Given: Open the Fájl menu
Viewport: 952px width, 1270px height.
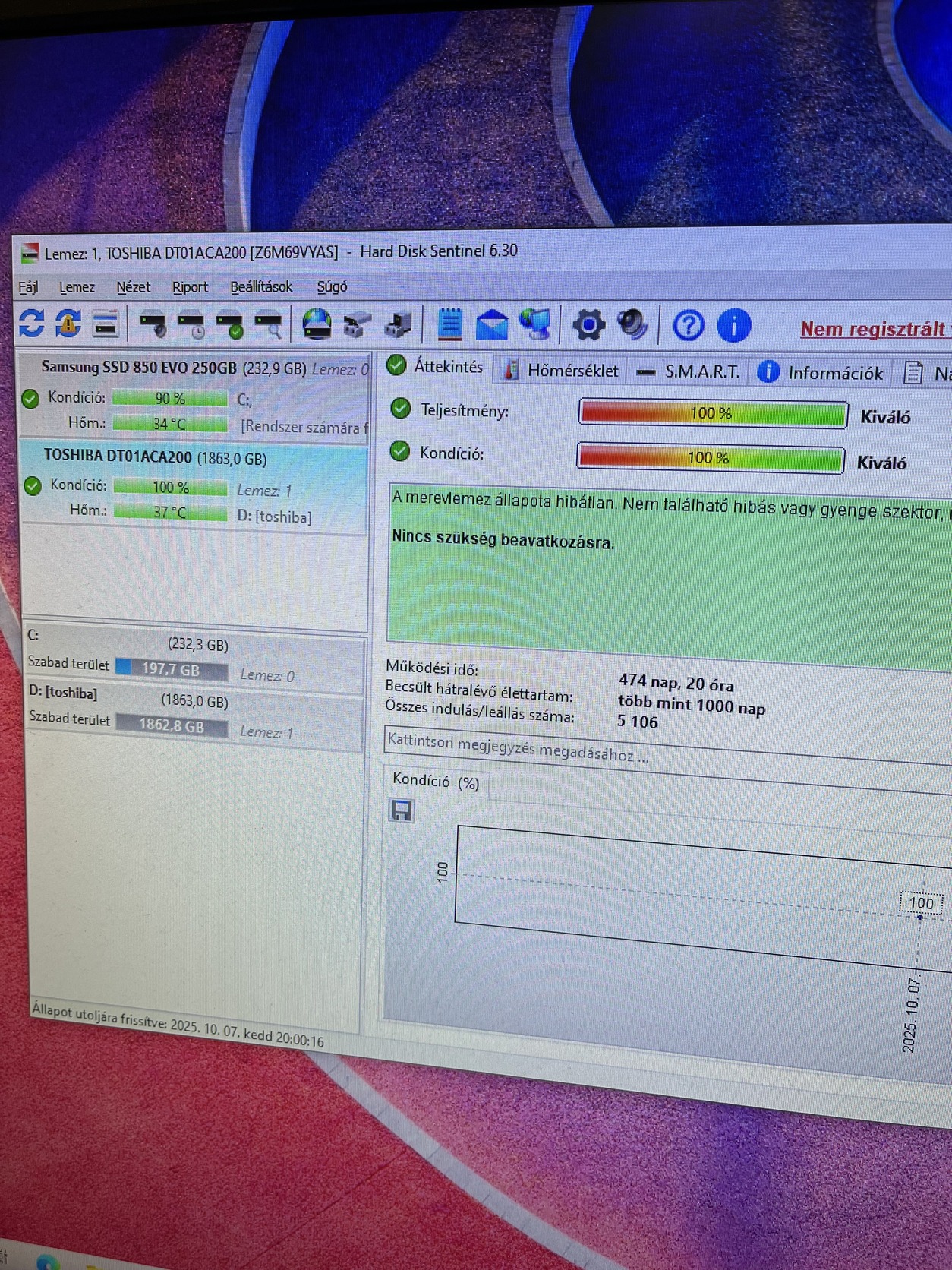Looking at the screenshot, I should click(x=28, y=287).
